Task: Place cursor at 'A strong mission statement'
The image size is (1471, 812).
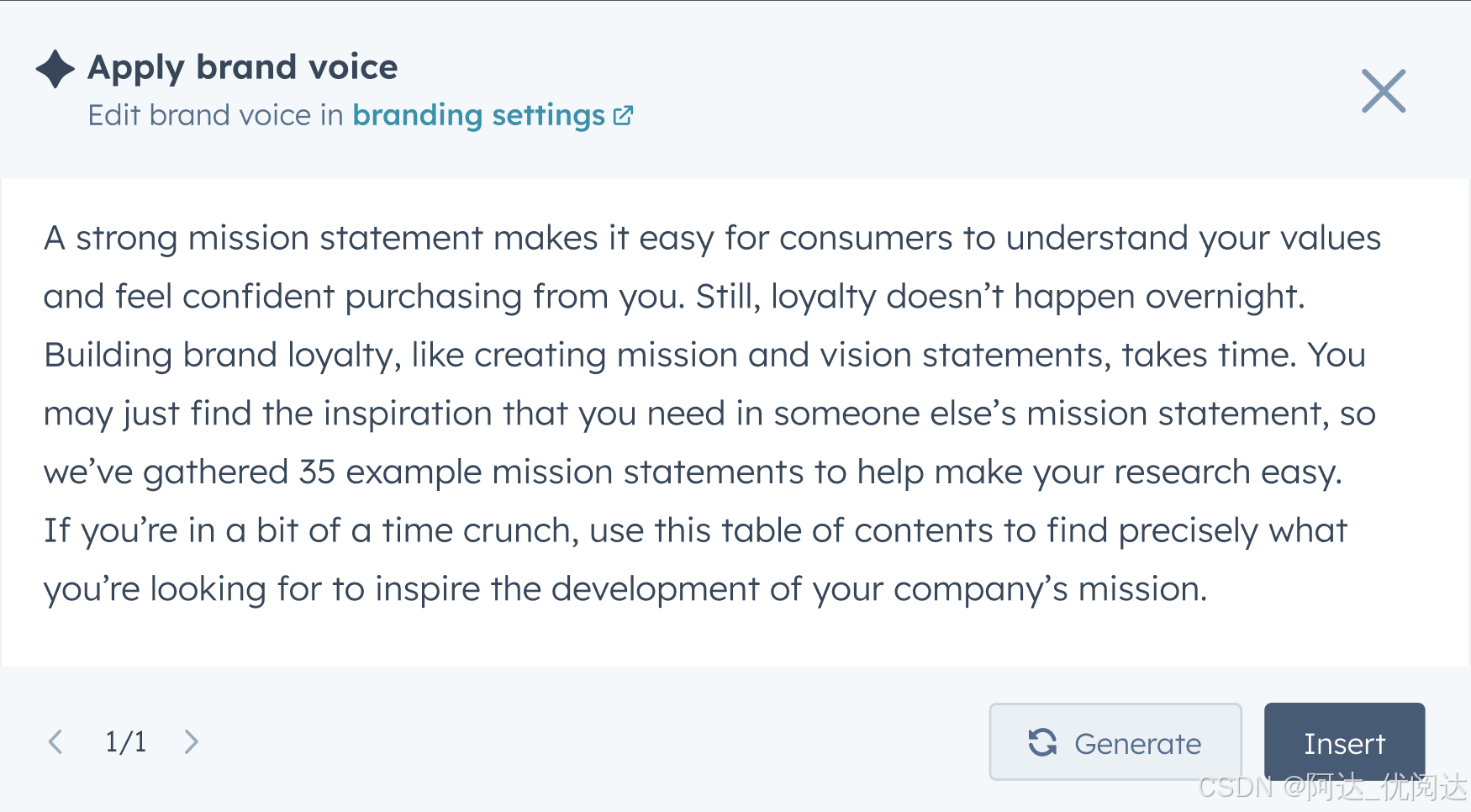Action: [264, 239]
